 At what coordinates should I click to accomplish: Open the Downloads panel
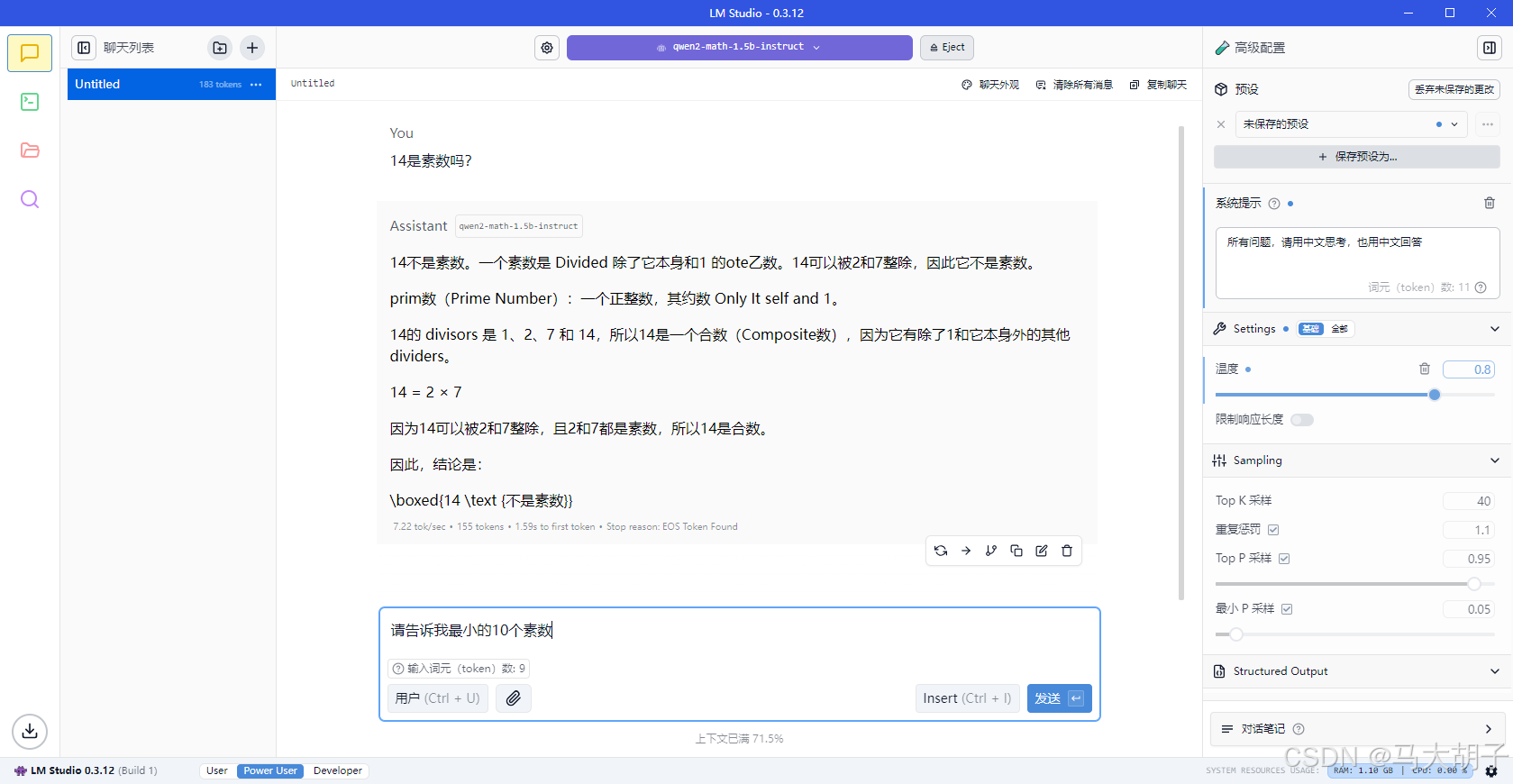click(x=30, y=731)
